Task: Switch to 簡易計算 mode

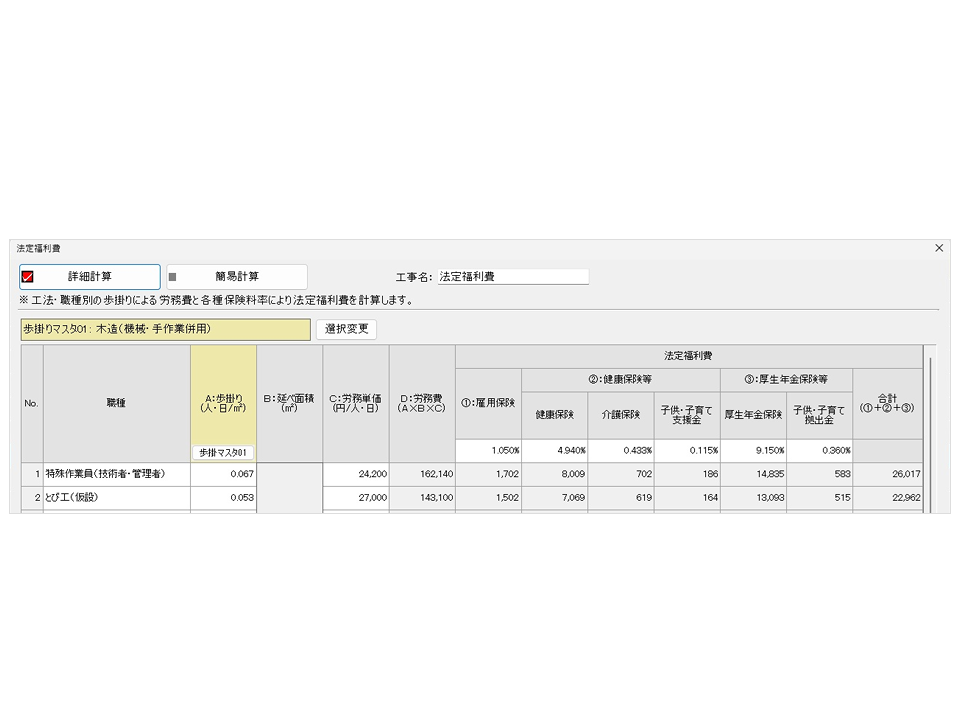Action: tap(237, 277)
